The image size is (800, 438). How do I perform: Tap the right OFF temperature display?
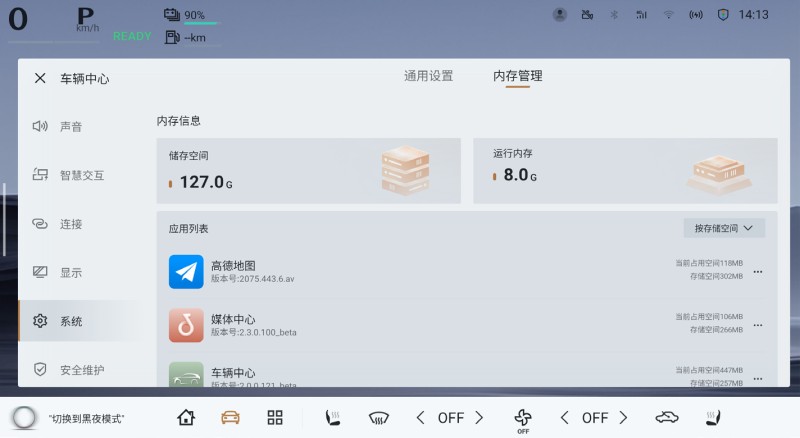pos(594,418)
